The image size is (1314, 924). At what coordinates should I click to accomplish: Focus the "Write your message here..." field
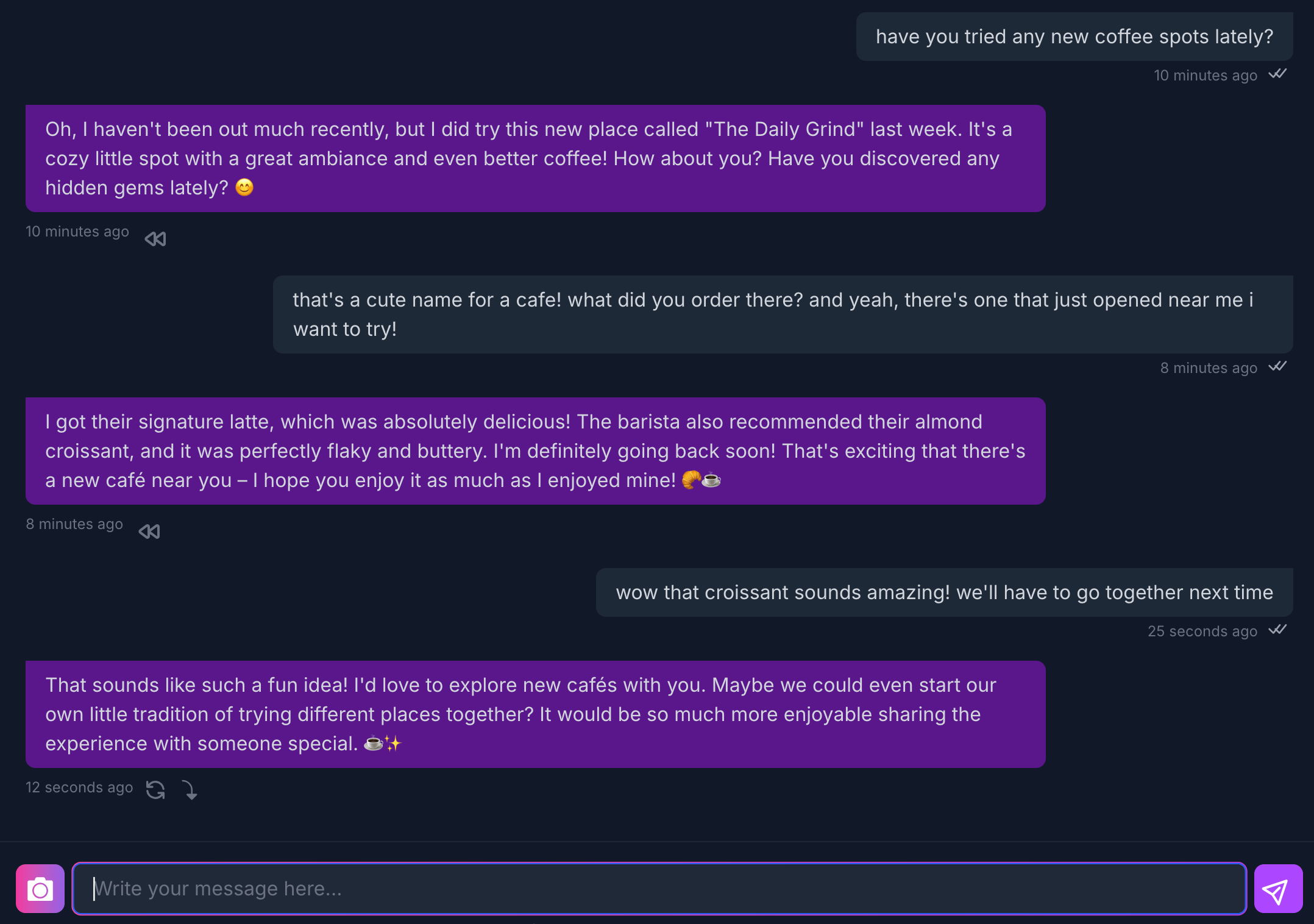[x=658, y=889]
